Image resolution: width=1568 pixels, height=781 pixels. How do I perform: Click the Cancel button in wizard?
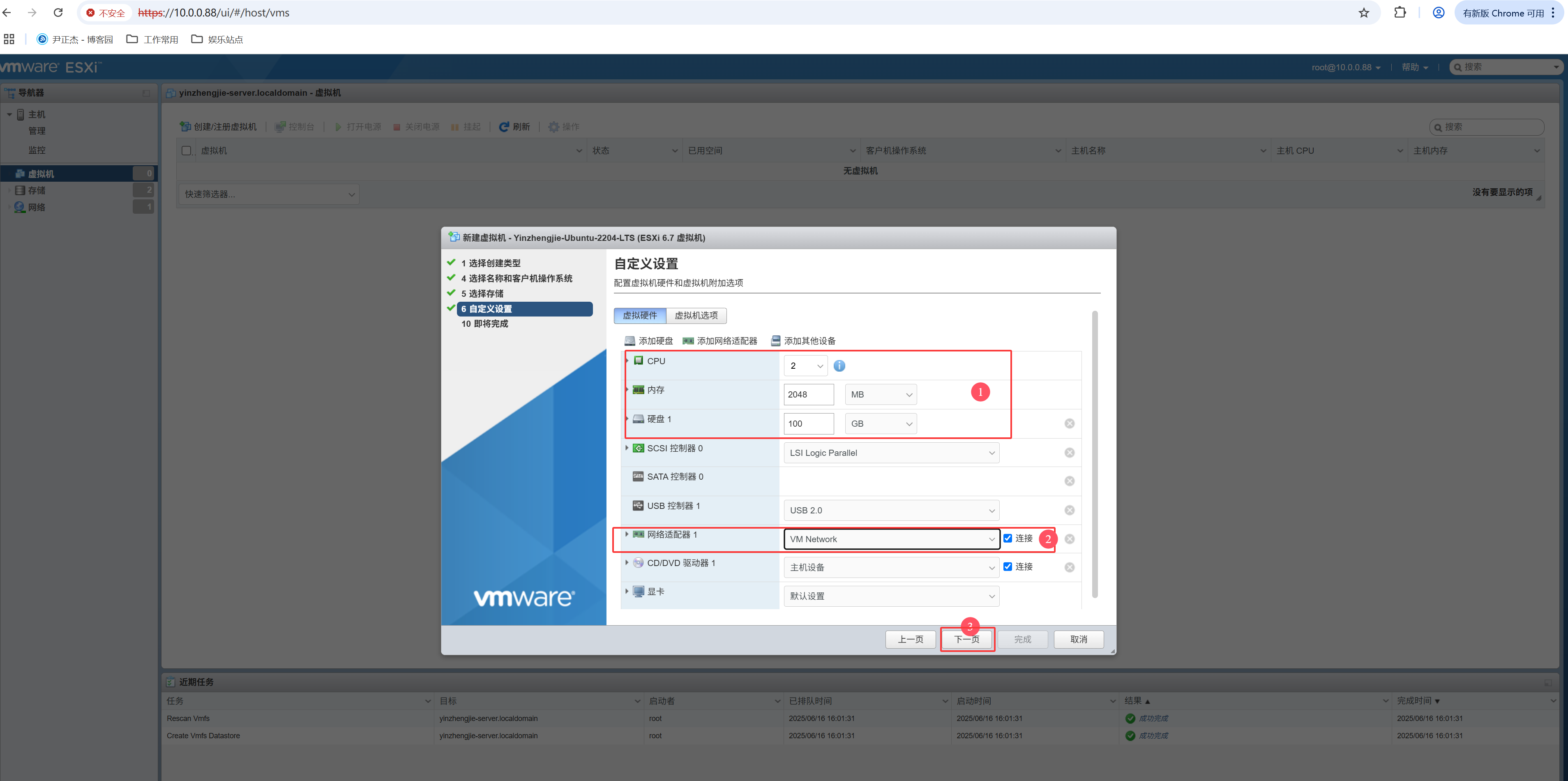coord(1078,639)
